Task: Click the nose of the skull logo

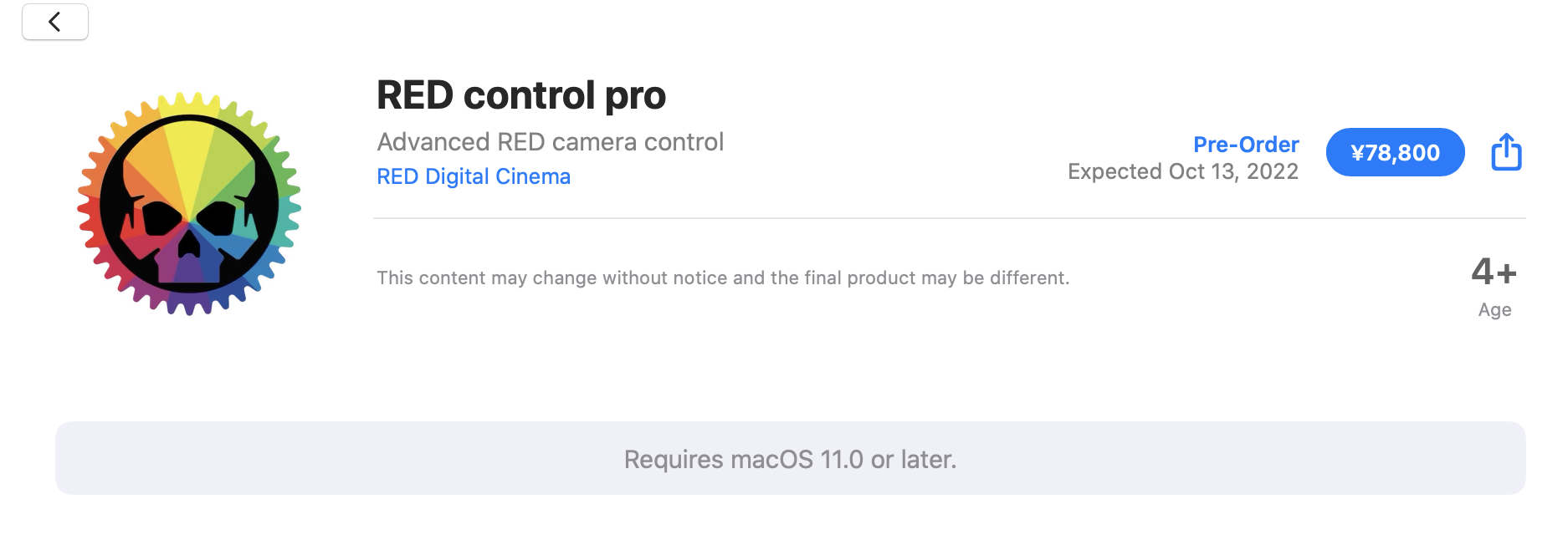Action: [189, 244]
